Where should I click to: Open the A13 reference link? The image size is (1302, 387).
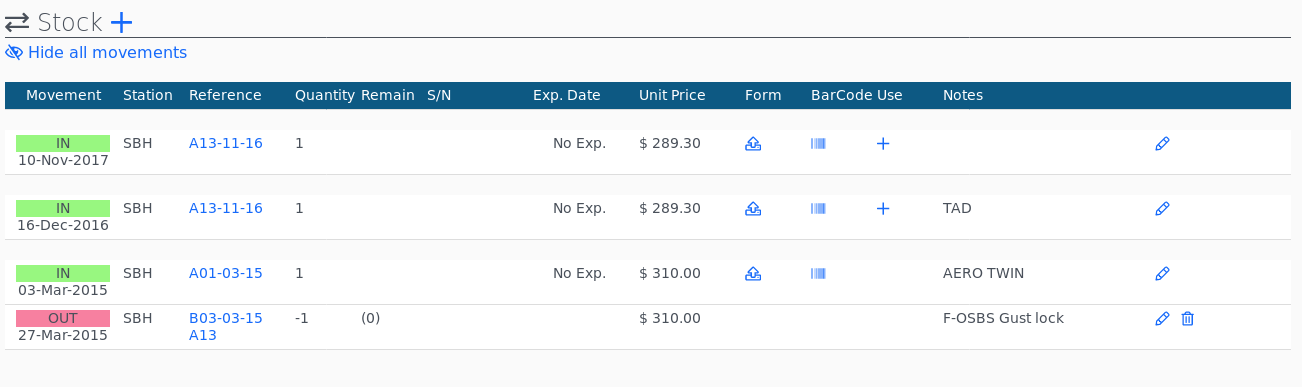click(x=203, y=335)
